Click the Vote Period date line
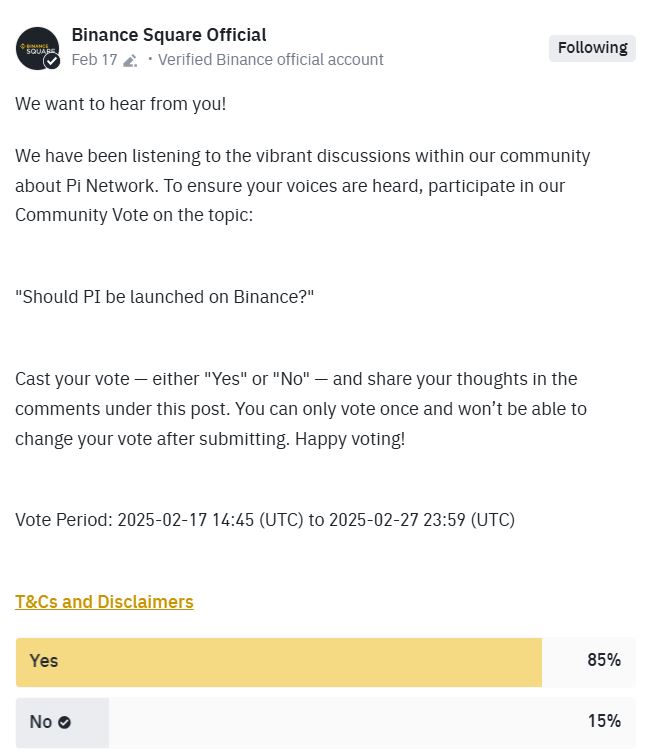This screenshot has width=647, height=753. pos(265,520)
